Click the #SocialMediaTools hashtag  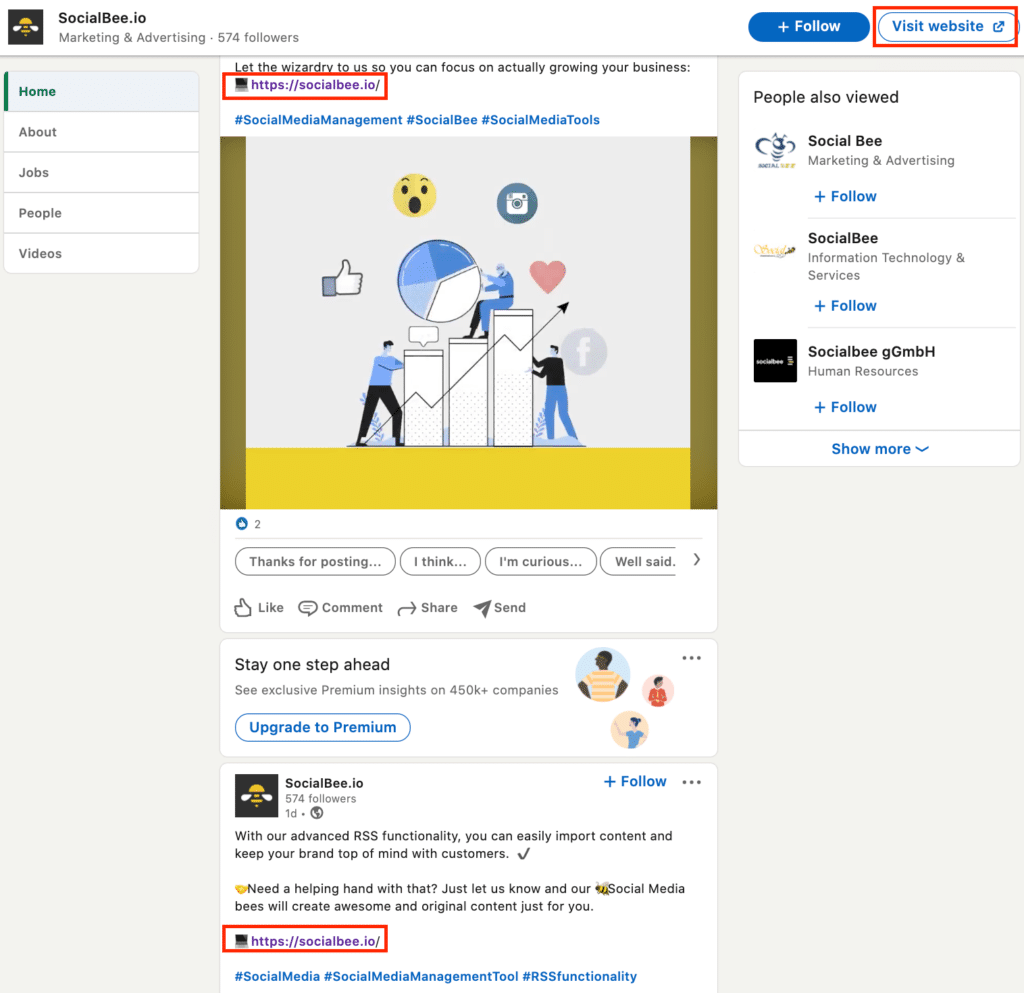540,120
